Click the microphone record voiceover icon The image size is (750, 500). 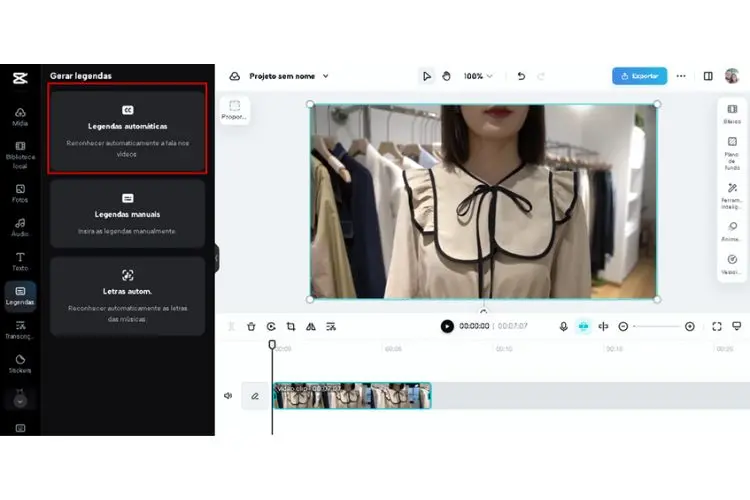563,326
